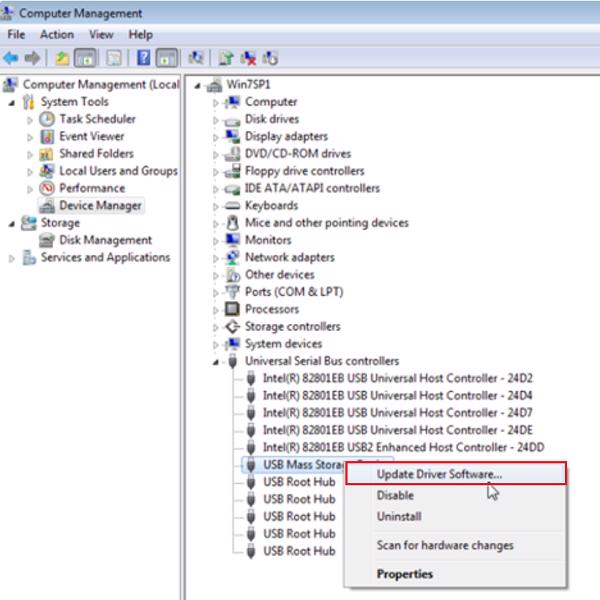Choose Scan for hardware changes

[445, 545]
